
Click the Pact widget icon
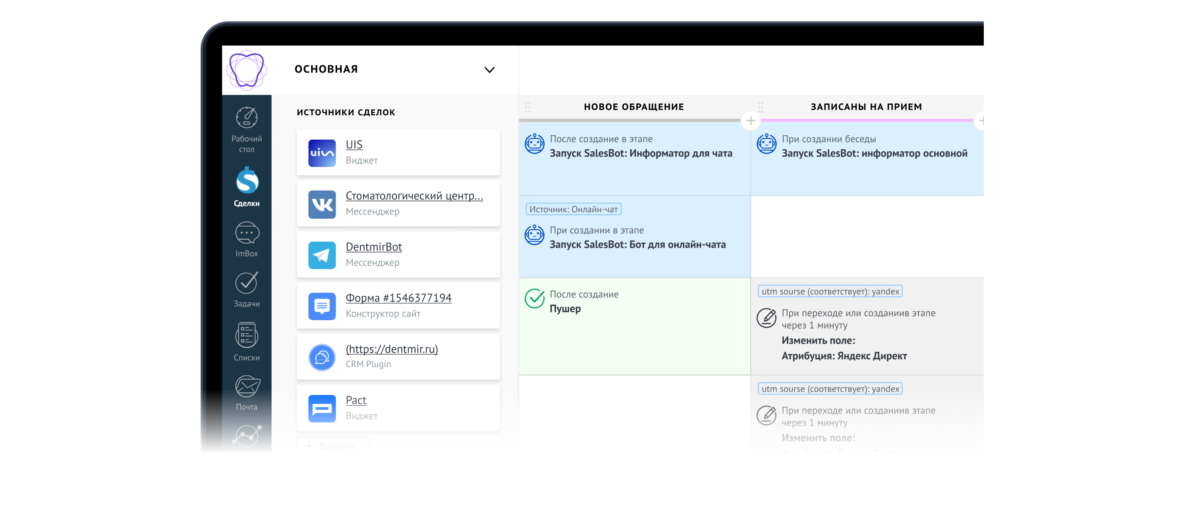pyautogui.click(x=322, y=408)
